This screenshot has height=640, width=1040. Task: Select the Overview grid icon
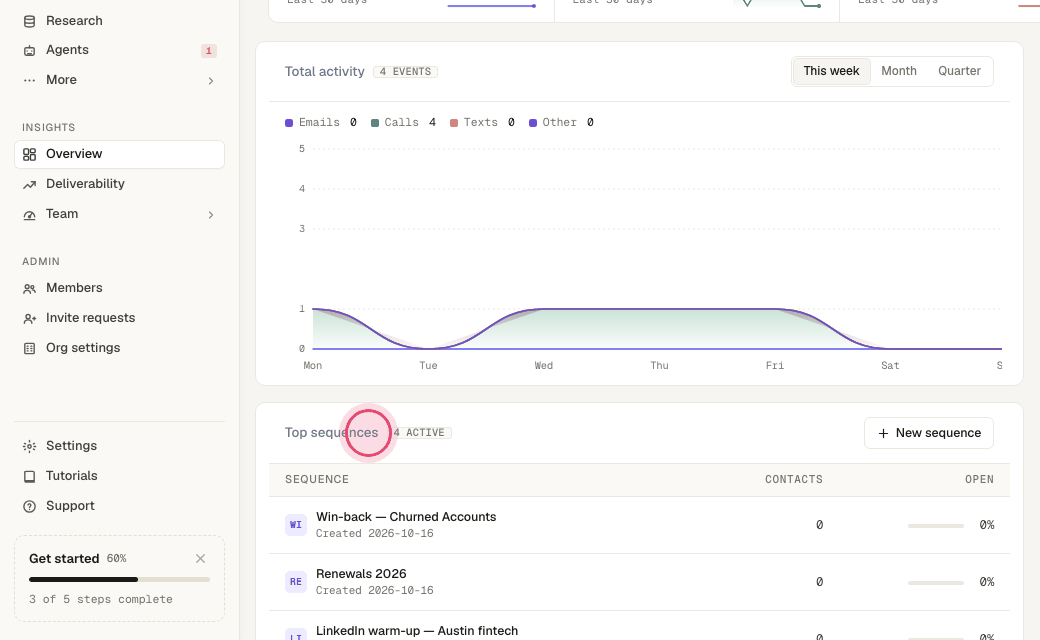[x=29, y=155]
